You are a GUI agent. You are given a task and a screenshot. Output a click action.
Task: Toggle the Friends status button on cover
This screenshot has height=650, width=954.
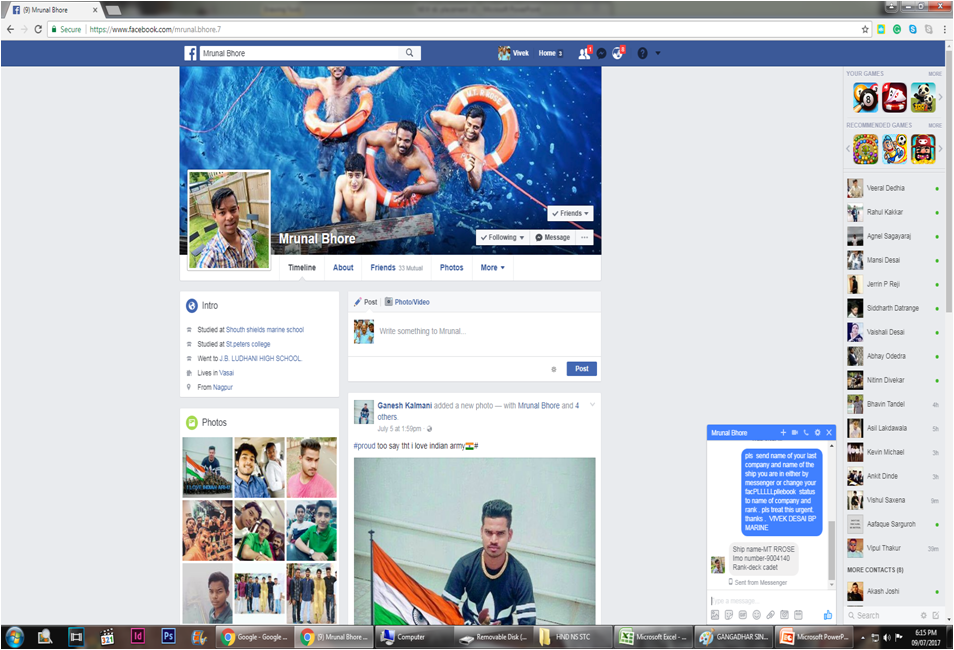pyautogui.click(x=570, y=213)
